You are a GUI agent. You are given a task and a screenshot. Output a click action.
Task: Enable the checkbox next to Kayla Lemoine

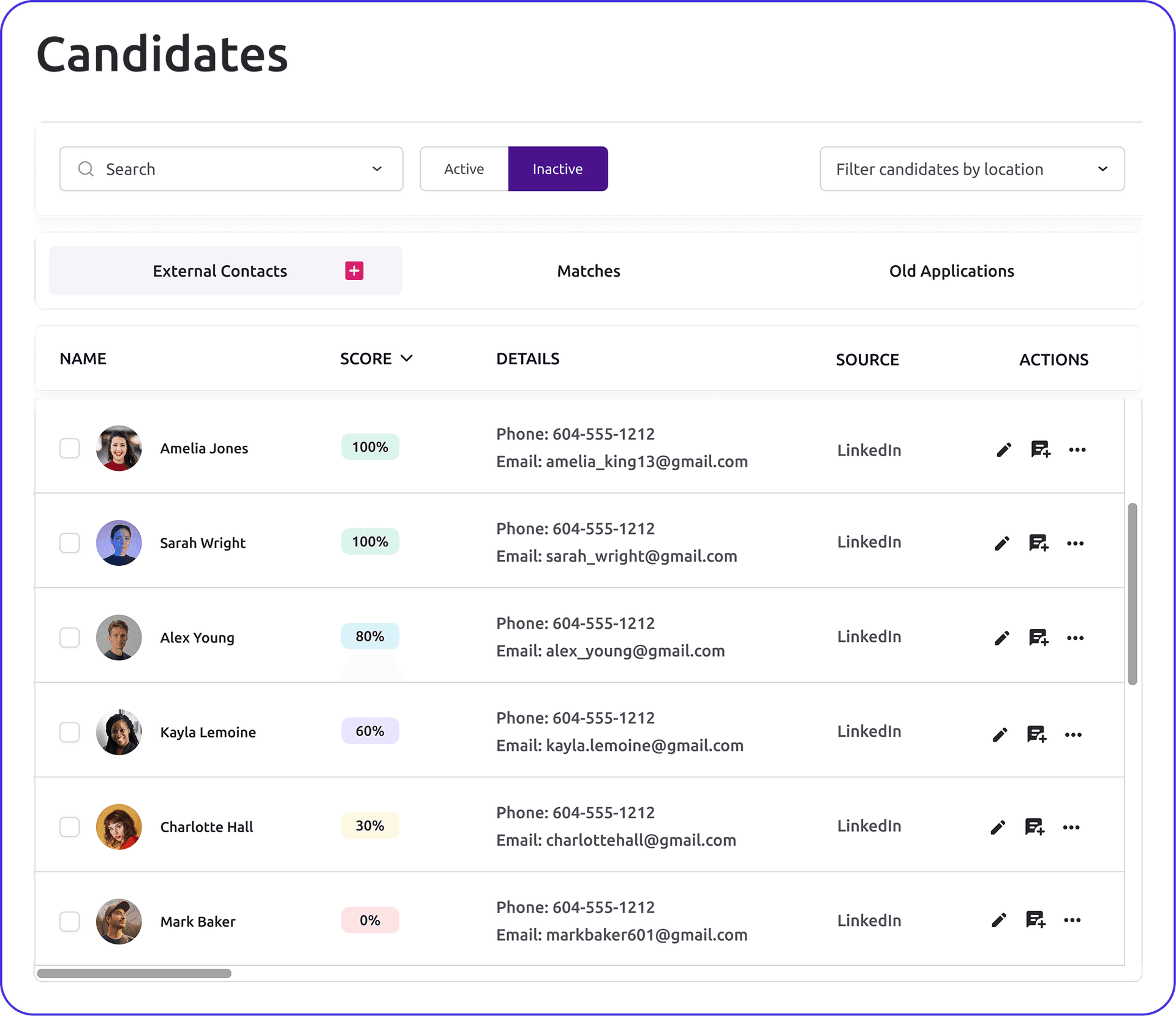[x=70, y=732]
